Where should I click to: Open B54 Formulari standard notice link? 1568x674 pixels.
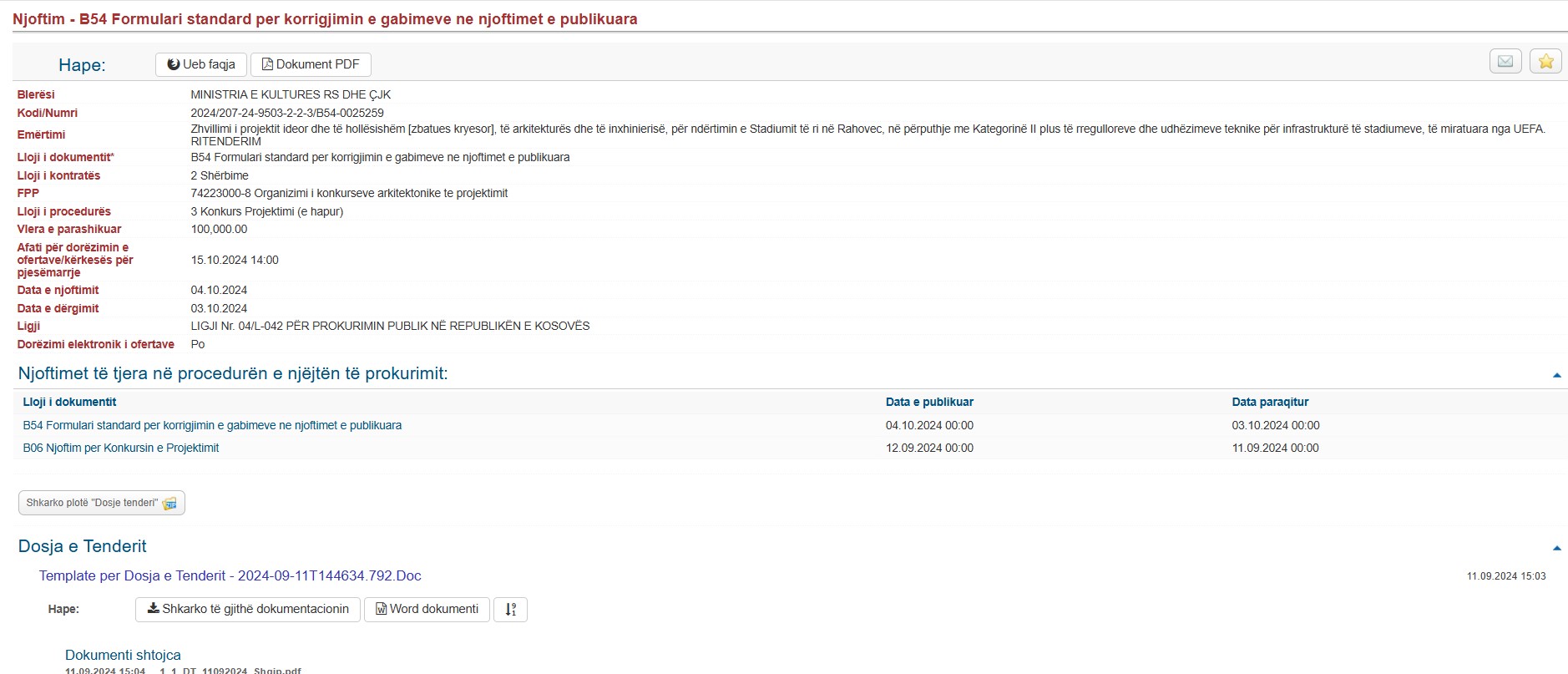click(x=212, y=425)
